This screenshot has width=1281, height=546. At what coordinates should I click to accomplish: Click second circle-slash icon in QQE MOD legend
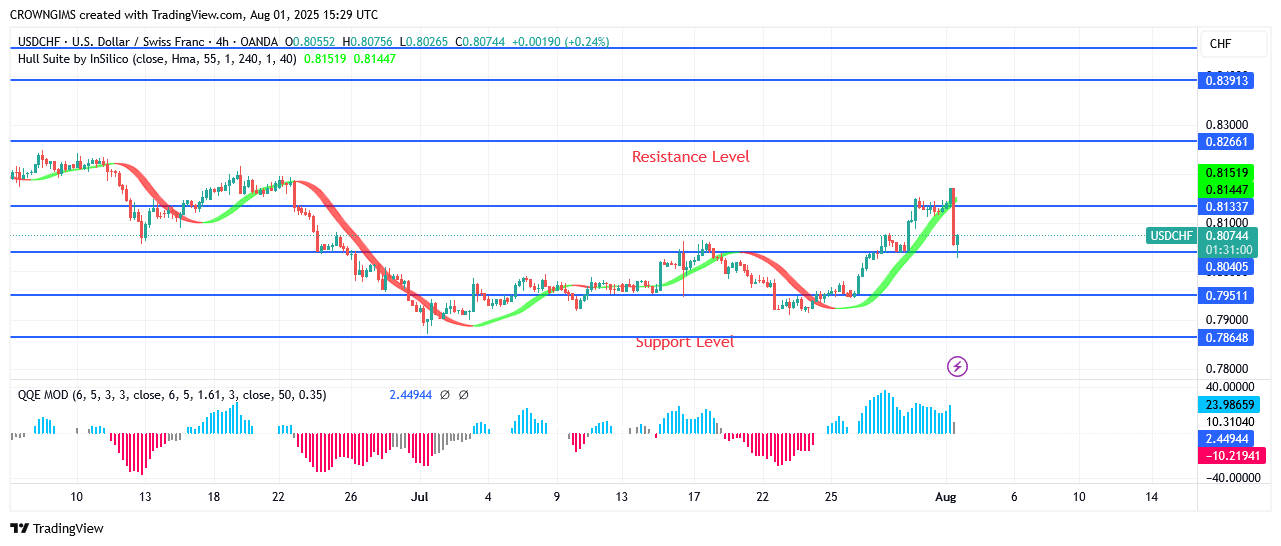click(464, 395)
